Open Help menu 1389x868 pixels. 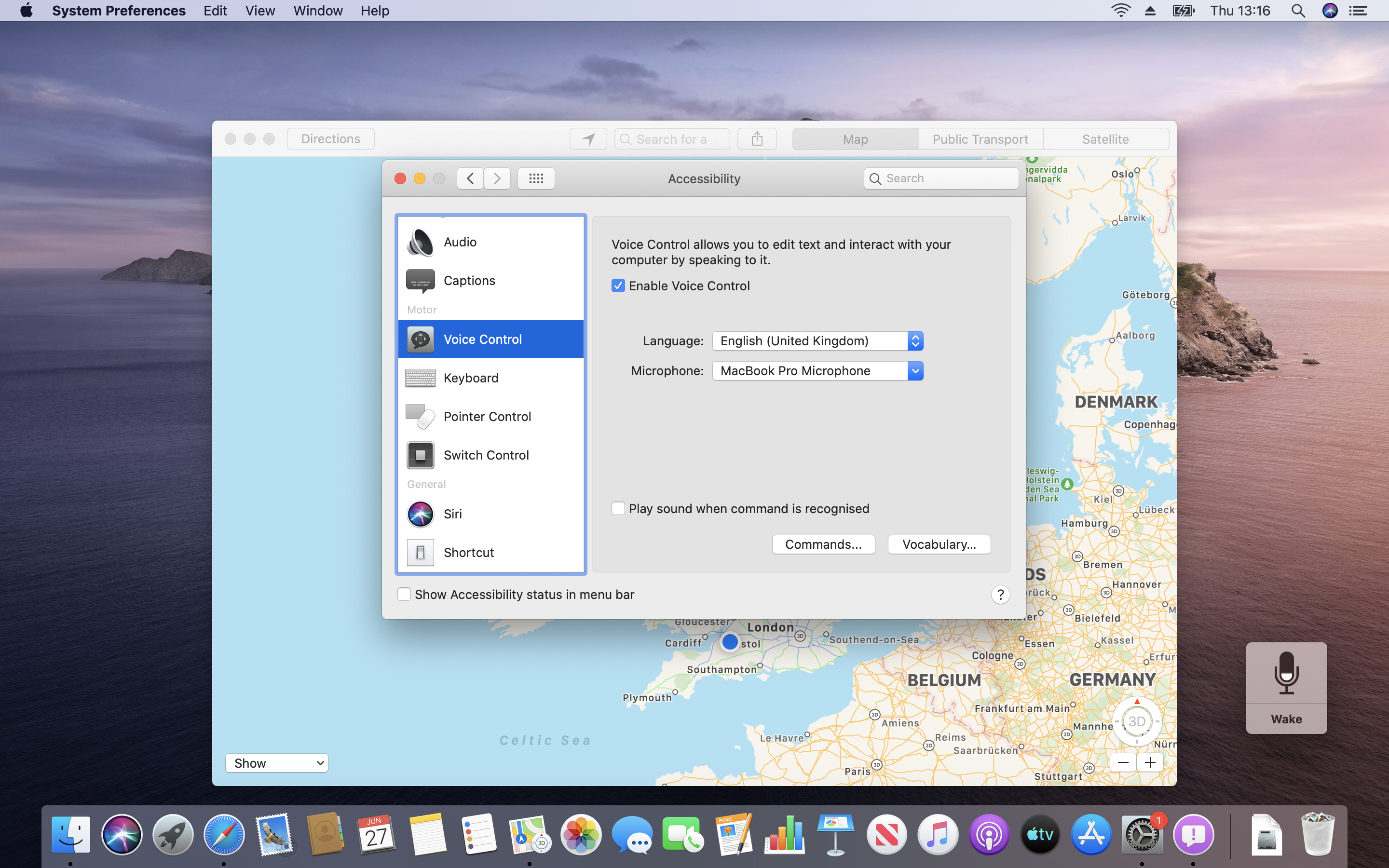click(x=375, y=11)
